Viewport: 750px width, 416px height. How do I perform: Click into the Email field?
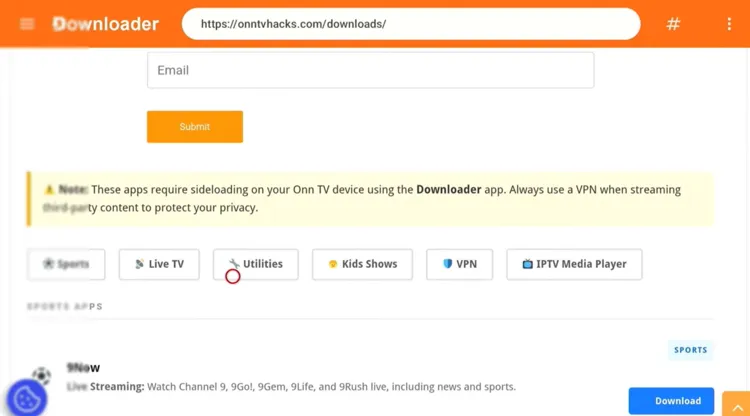point(371,70)
